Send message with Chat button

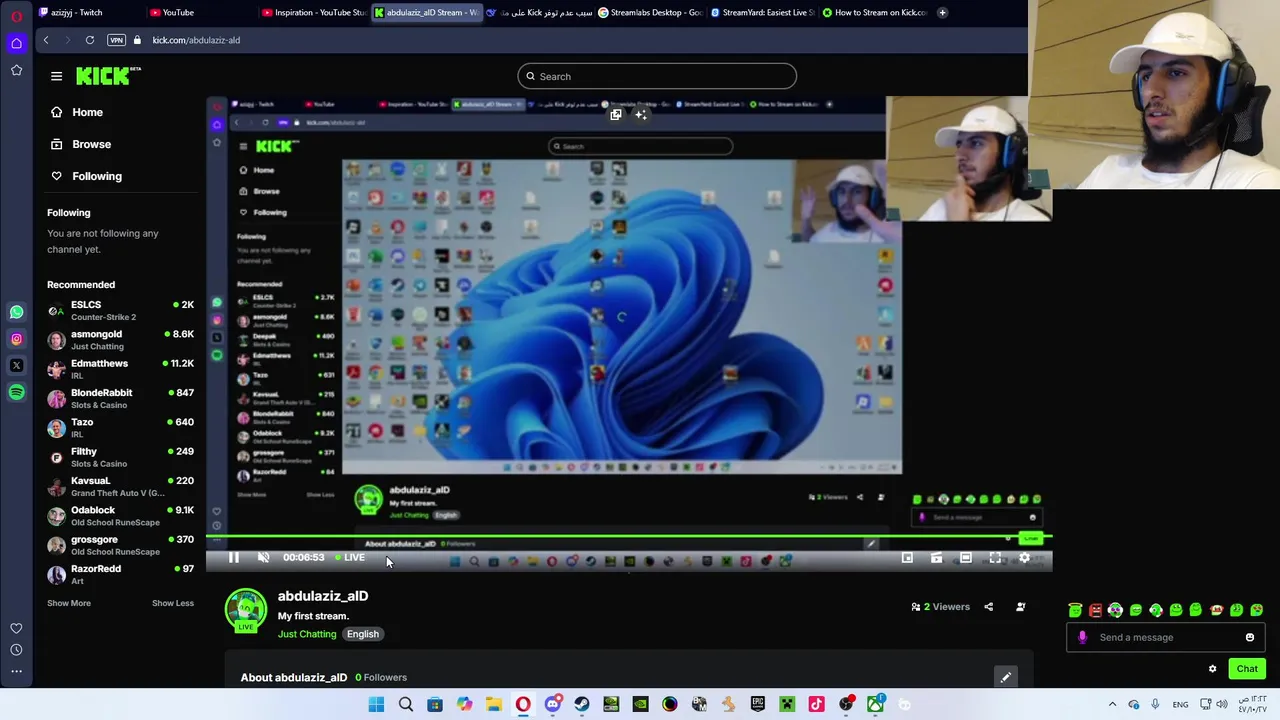(1247, 669)
